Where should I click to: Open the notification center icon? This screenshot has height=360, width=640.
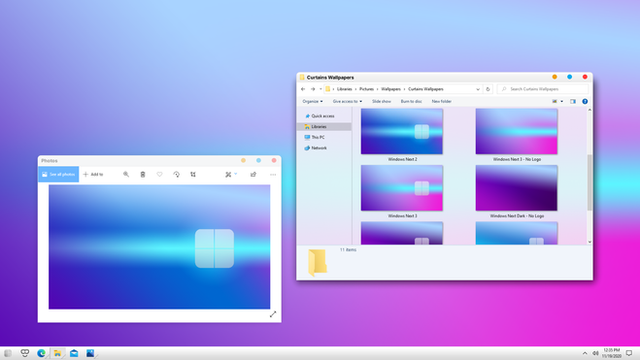point(629,353)
